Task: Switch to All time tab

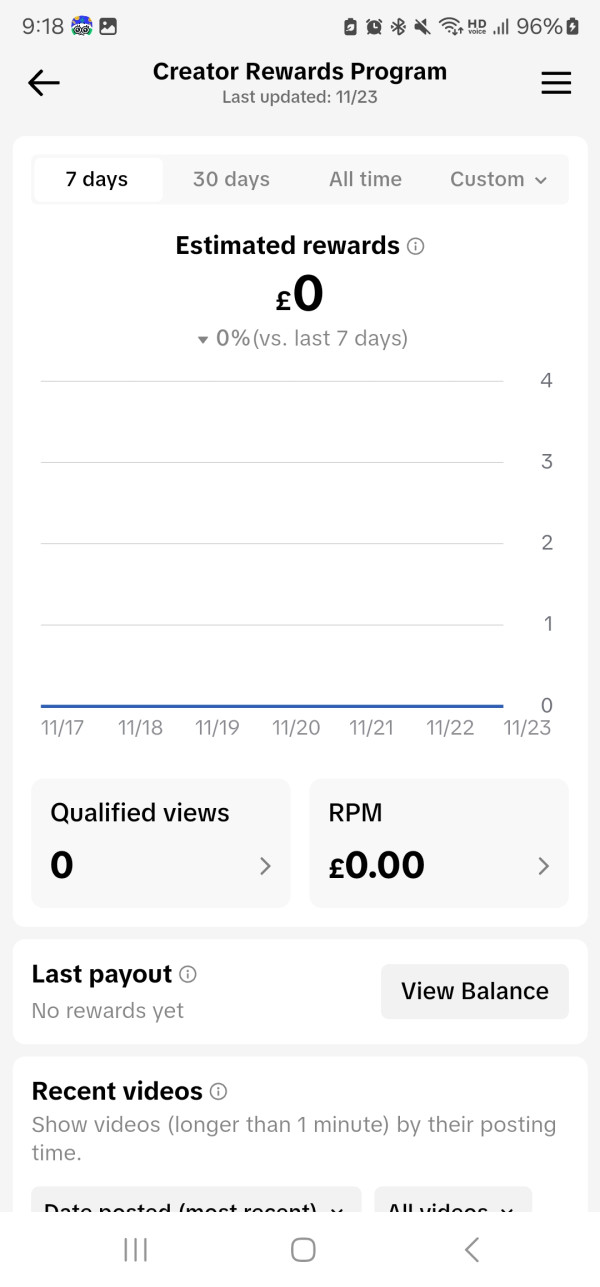Action: pyautogui.click(x=365, y=180)
